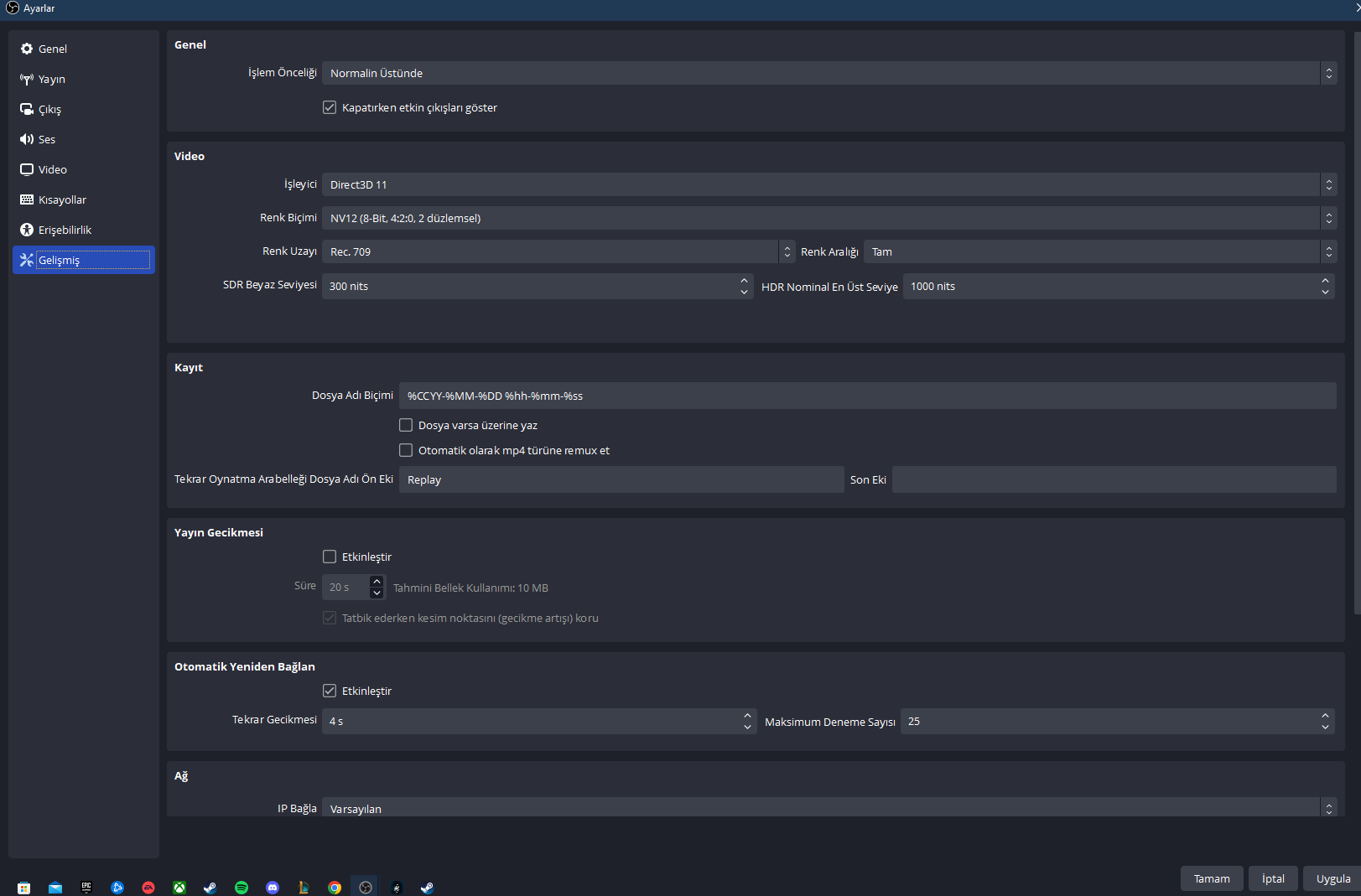Select the Kısayollar settings section
Image resolution: width=1361 pixels, height=896 pixels.
pos(84,199)
